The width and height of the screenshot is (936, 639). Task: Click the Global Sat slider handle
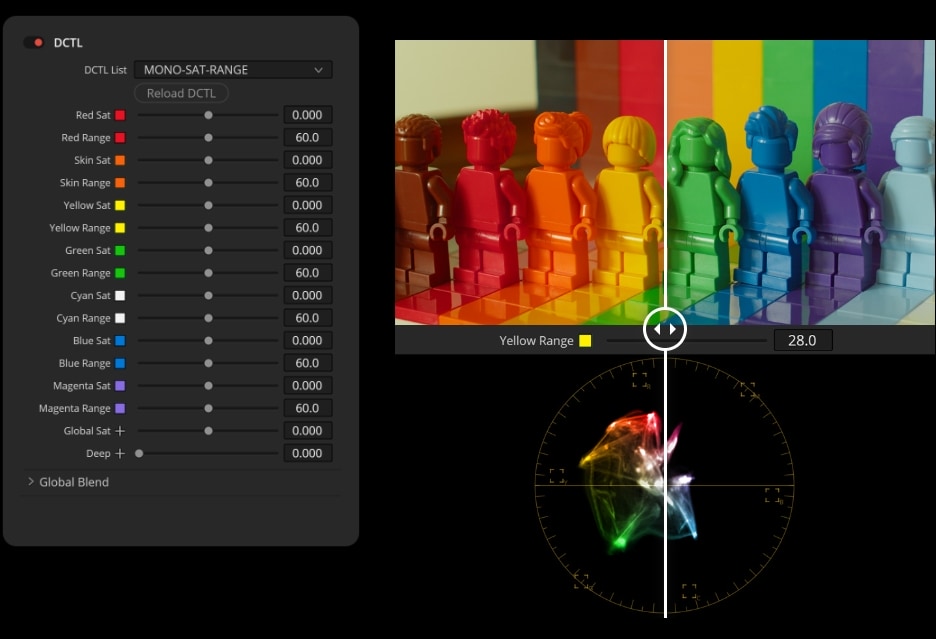point(208,431)
